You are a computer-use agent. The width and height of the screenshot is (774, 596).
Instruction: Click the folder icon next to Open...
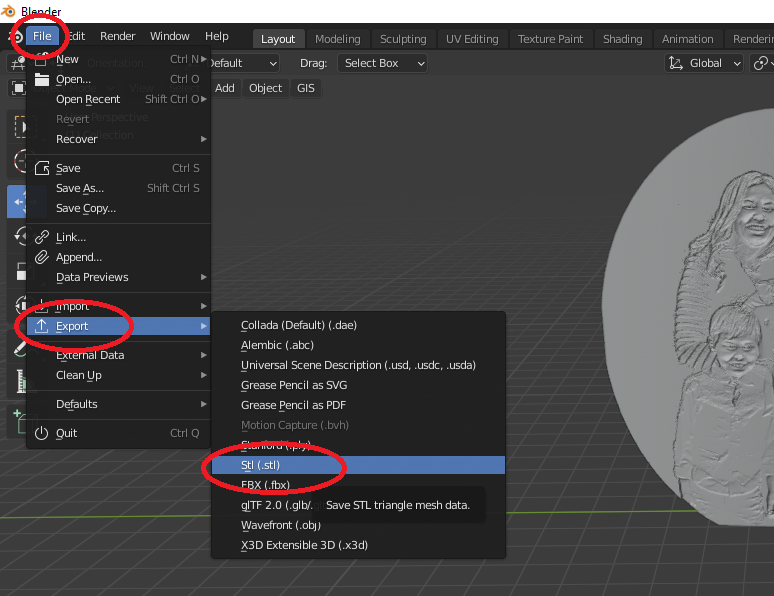[x=42, y=79]
